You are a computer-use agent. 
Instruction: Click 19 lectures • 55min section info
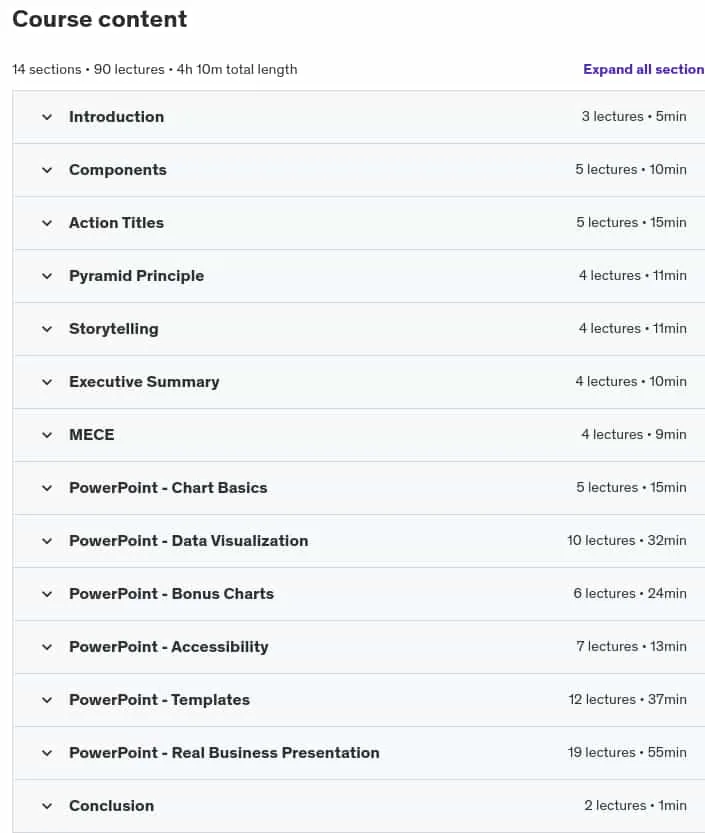click(627, 752)
